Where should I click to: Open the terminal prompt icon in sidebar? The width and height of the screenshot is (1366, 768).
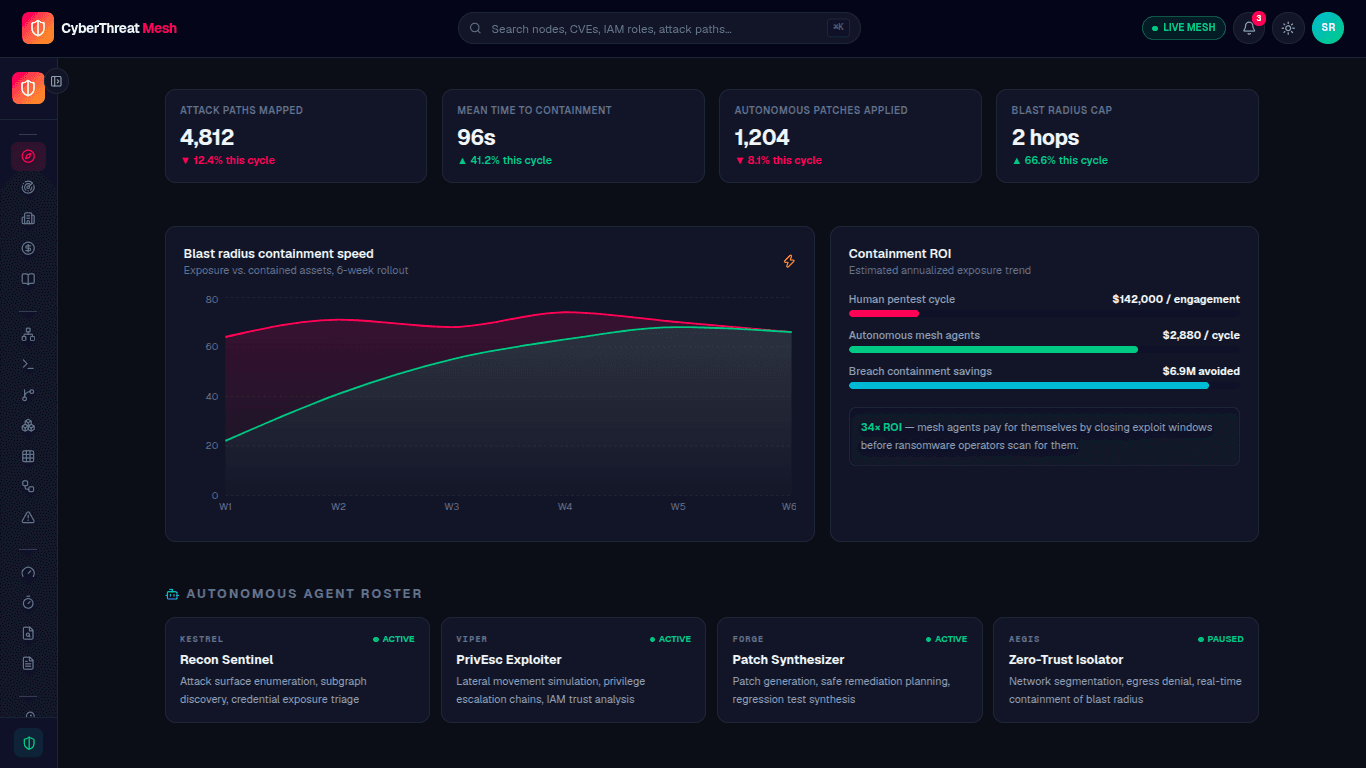pos(28,365)
